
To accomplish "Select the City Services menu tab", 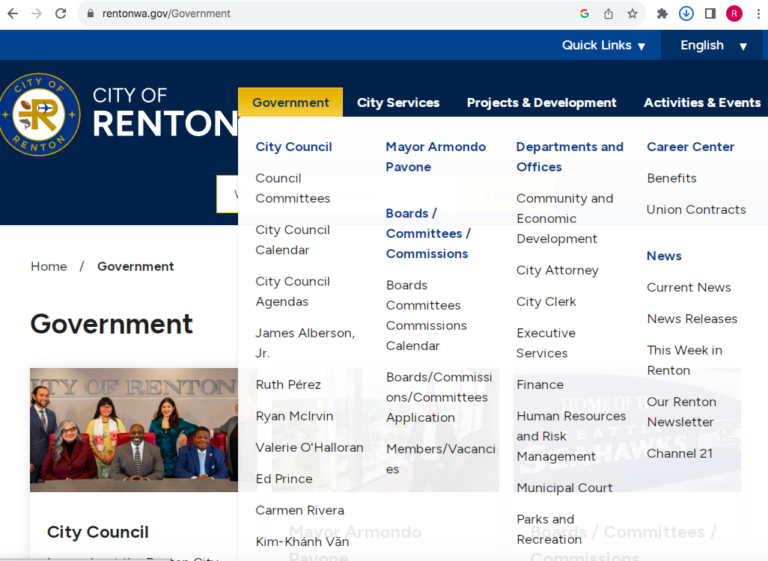I will pos(398,102).
